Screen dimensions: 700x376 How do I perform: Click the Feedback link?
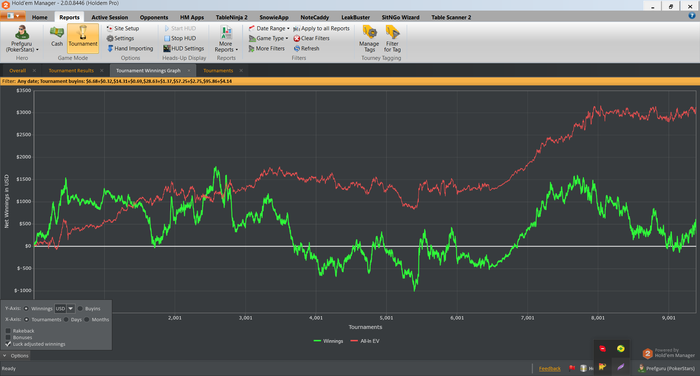[550, 368]
